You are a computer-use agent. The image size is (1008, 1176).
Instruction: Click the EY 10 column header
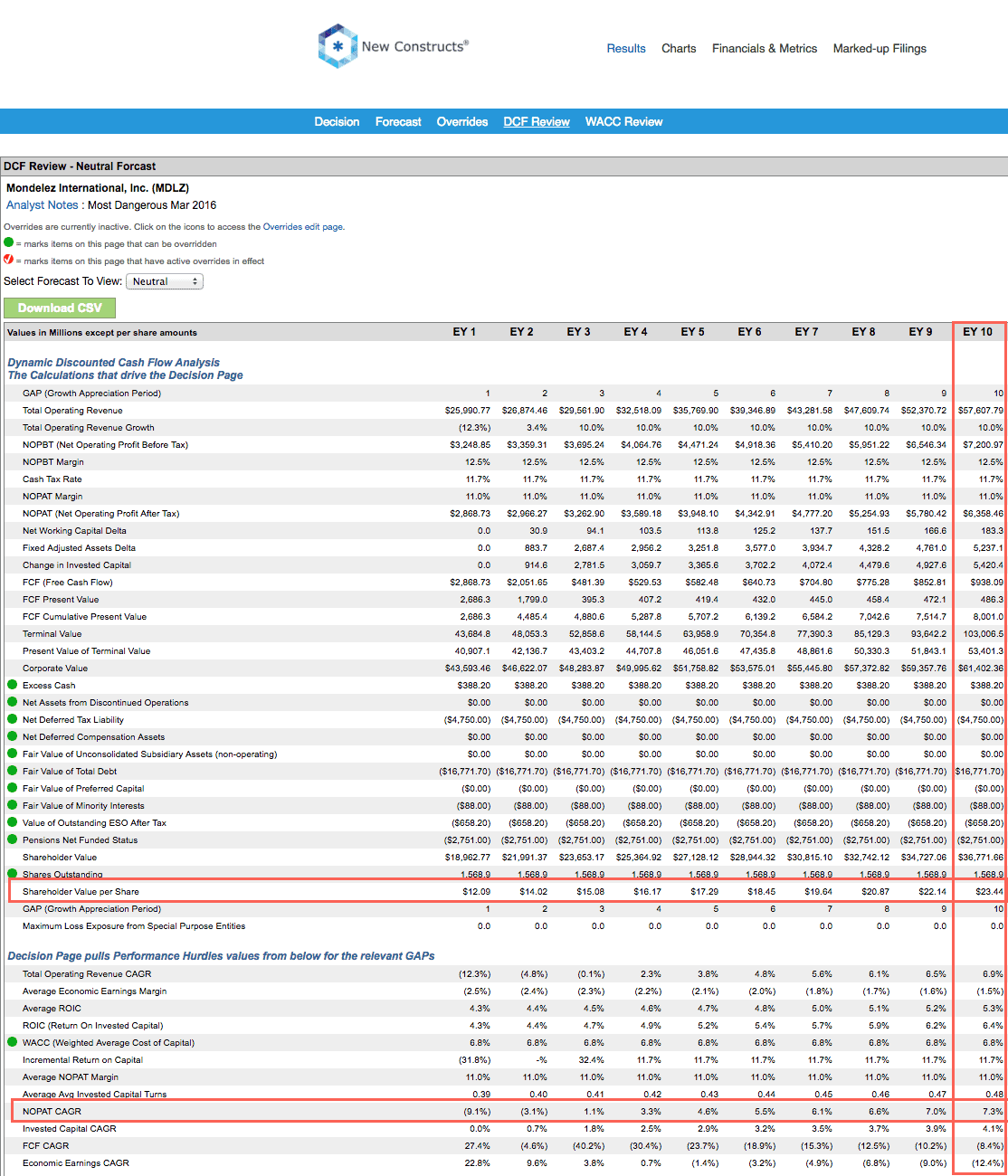[977, 332]
